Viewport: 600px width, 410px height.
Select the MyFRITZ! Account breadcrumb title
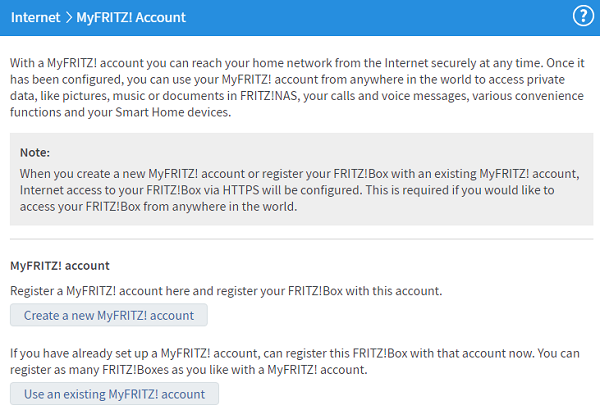(131, 17)
